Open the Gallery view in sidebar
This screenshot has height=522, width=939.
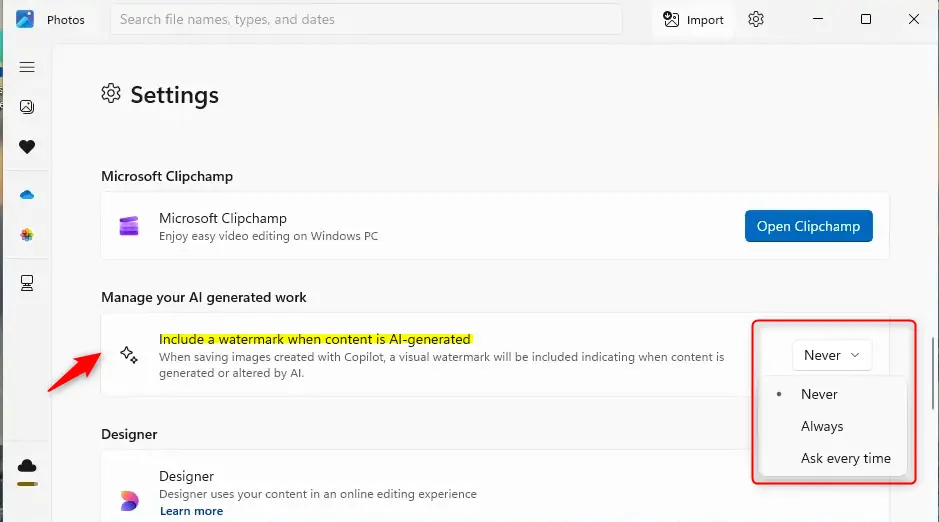(27, 107)
